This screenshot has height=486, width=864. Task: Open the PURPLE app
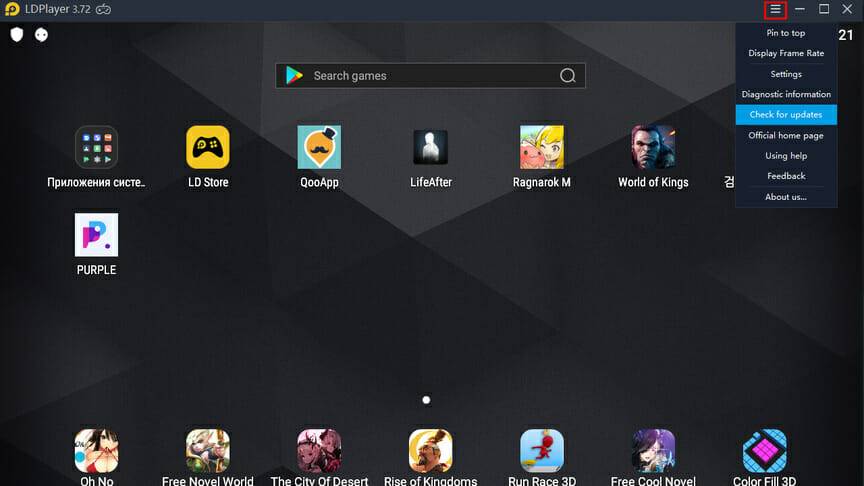96,235
